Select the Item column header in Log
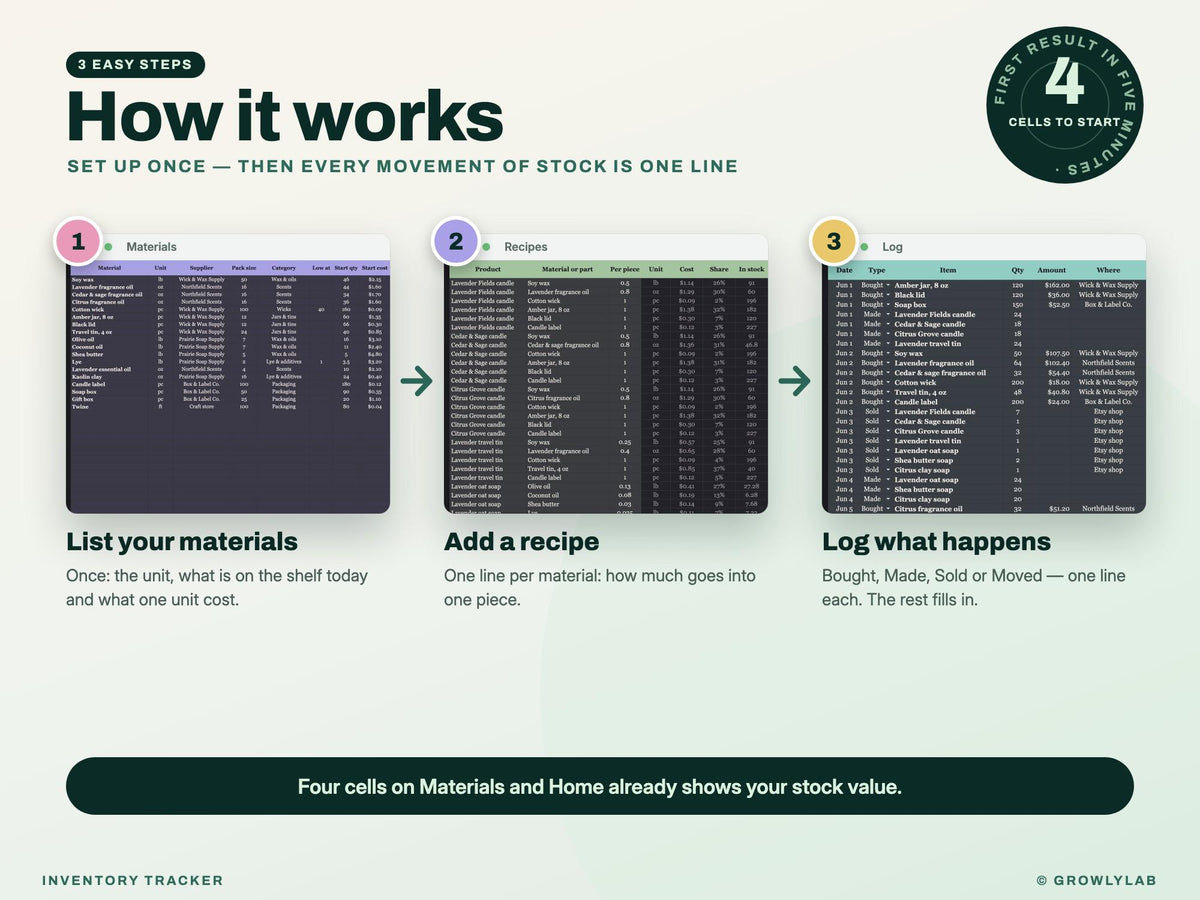 pos(947,270)
